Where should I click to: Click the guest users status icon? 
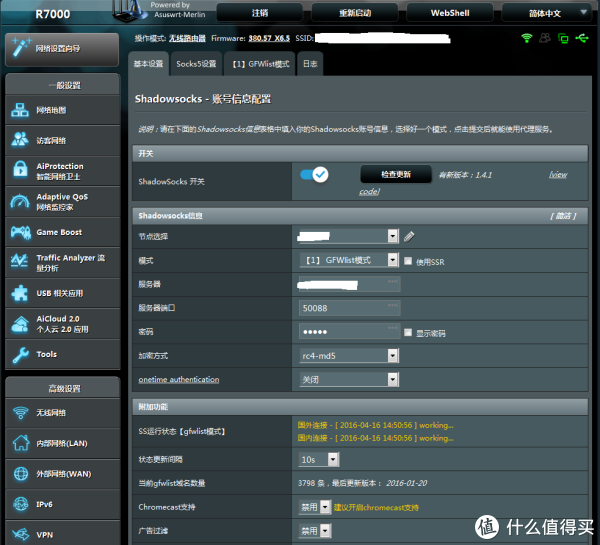pyautogui.click(x=545, y=38)
